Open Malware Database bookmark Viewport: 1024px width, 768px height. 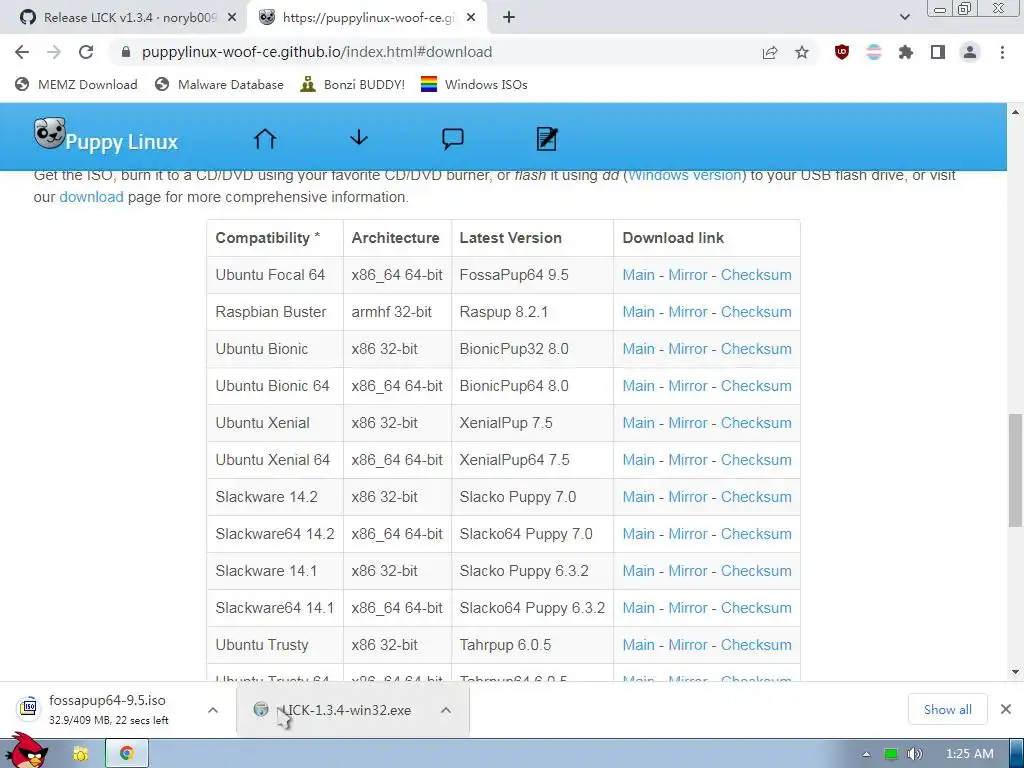tap(219, 84)
